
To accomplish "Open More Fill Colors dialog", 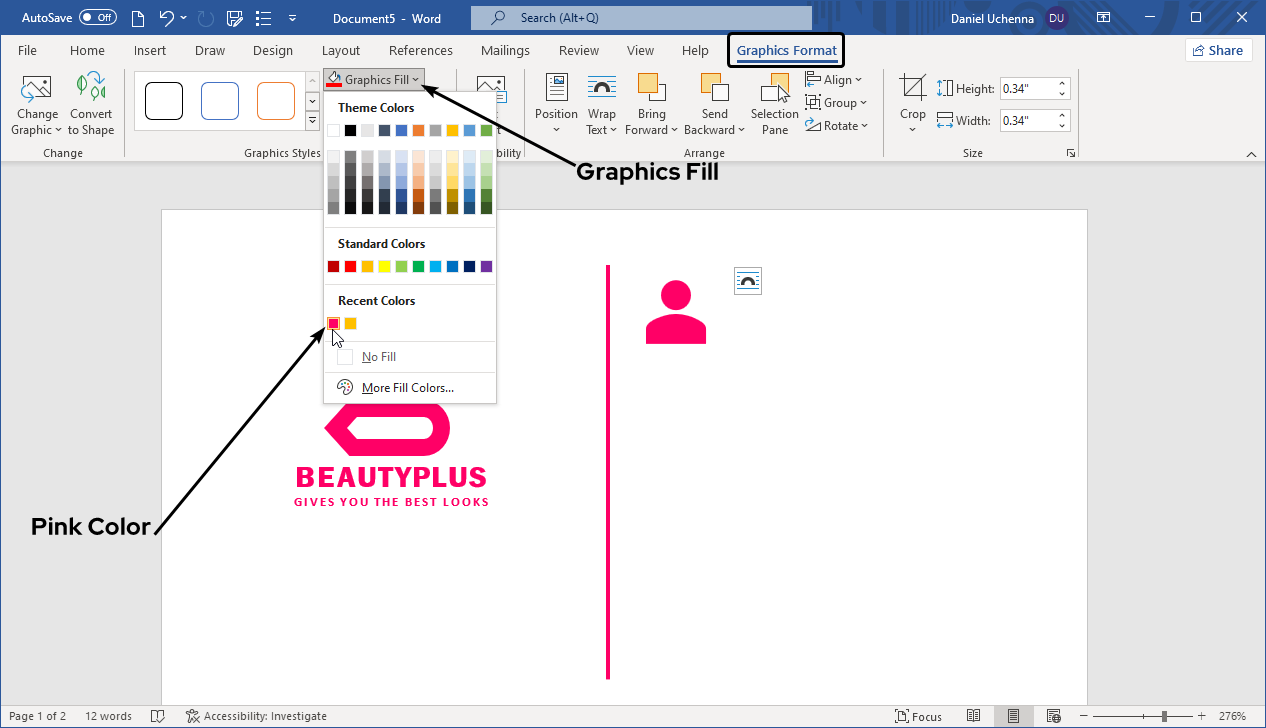I will pos(407,388).
